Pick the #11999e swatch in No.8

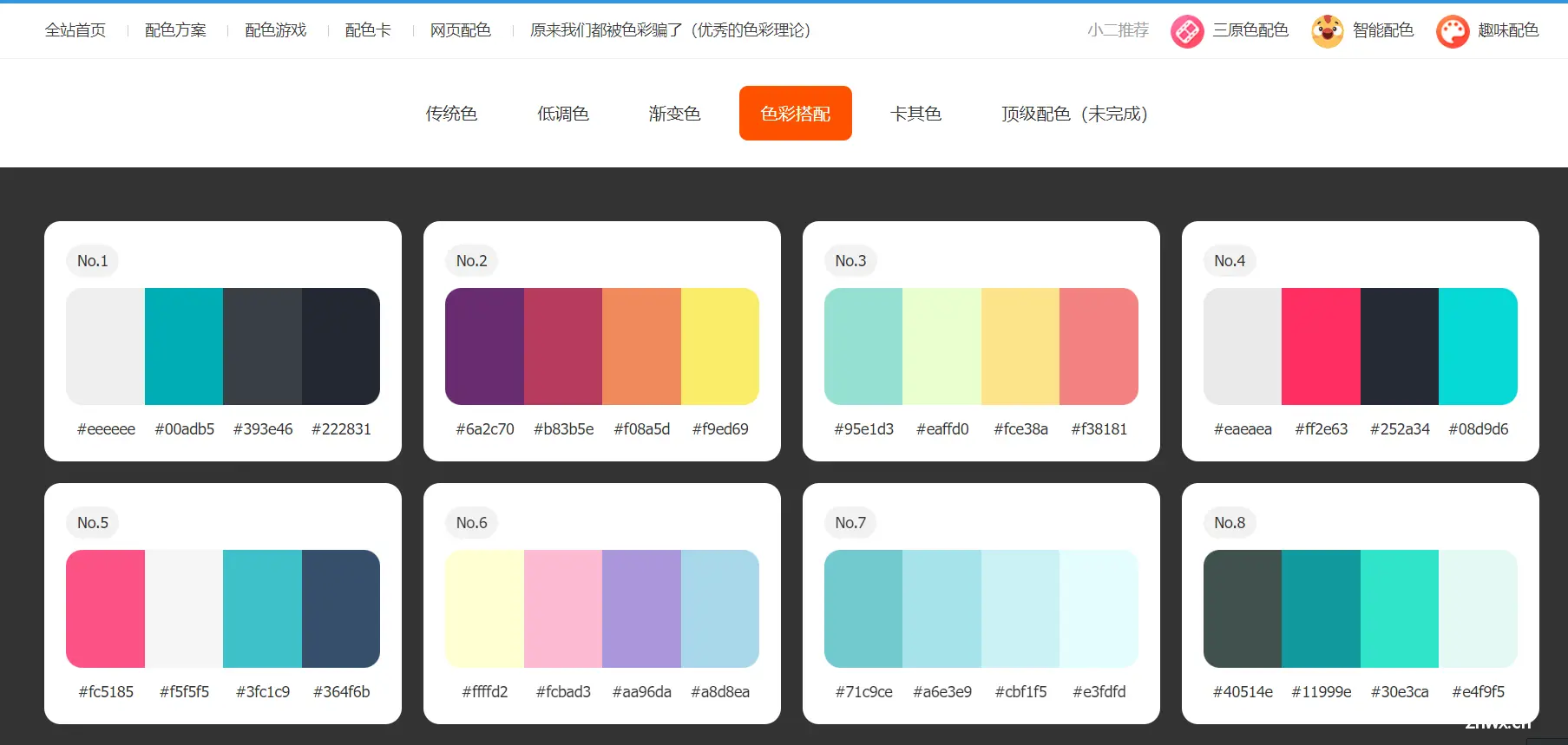(1321, 609)
